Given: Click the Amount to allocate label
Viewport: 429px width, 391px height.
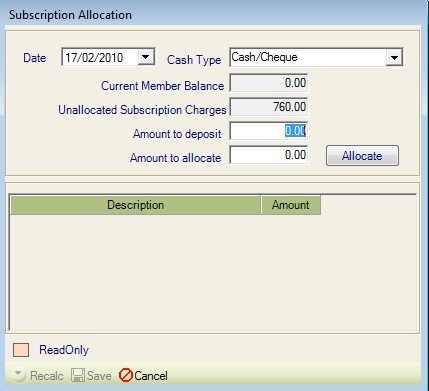Looking at the screenshot, I should pos(176,158).
